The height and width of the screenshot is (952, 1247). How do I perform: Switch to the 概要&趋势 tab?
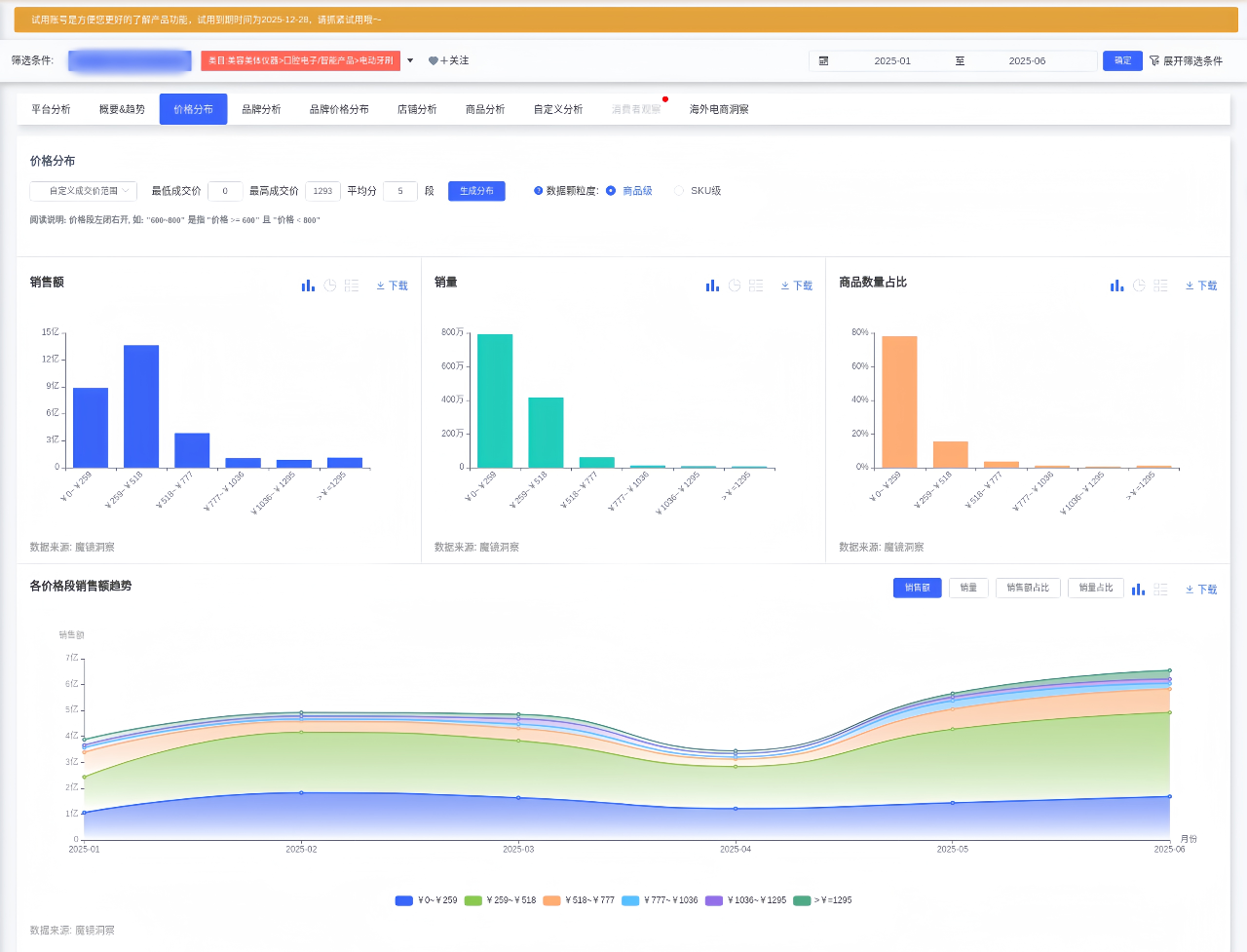pyautogui.click(x=122, y=109)
